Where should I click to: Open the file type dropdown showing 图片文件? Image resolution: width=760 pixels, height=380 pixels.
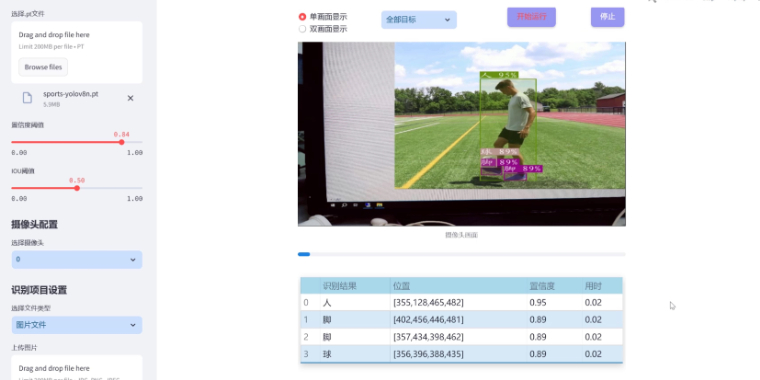pyautogui.click(x=77, y=325)
